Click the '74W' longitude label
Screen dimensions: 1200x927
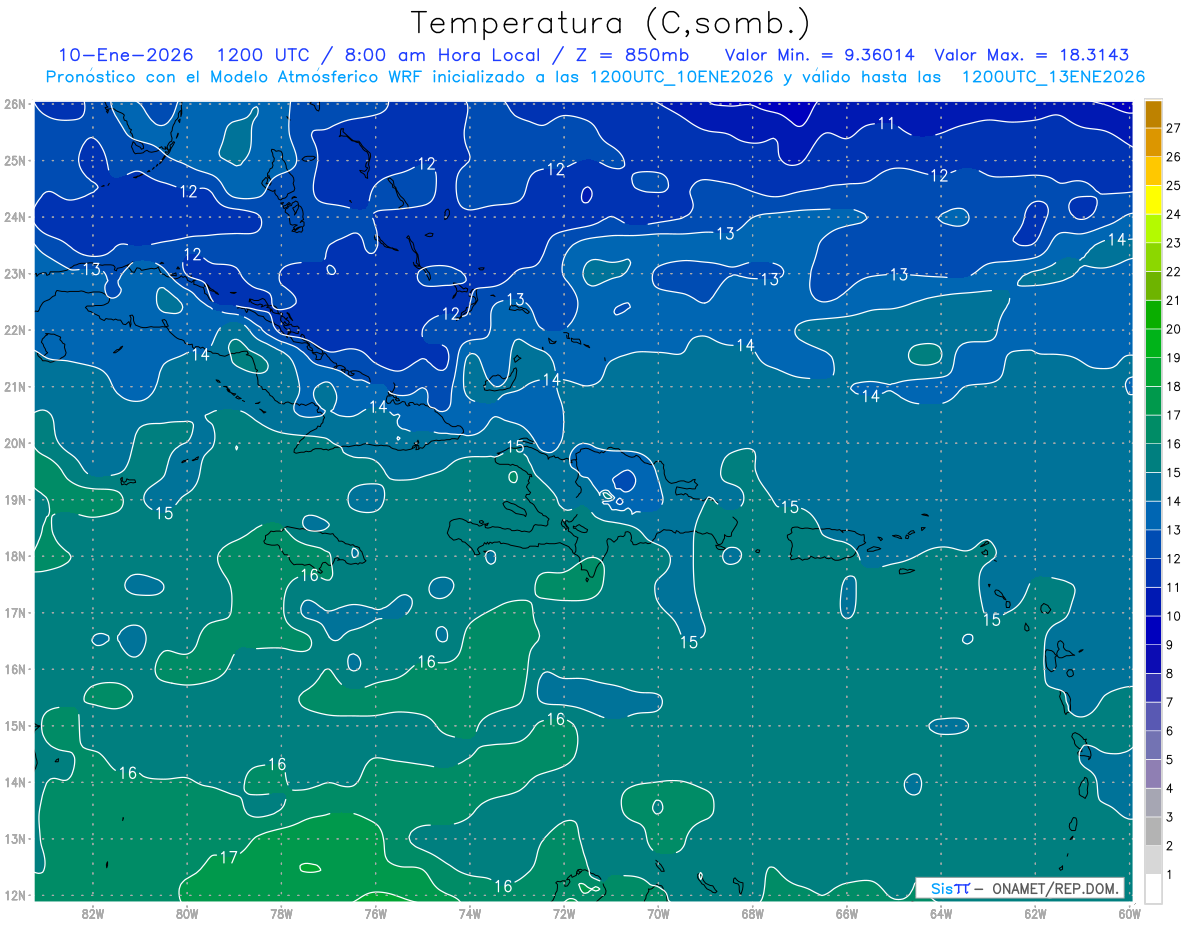tap(470, 913)
